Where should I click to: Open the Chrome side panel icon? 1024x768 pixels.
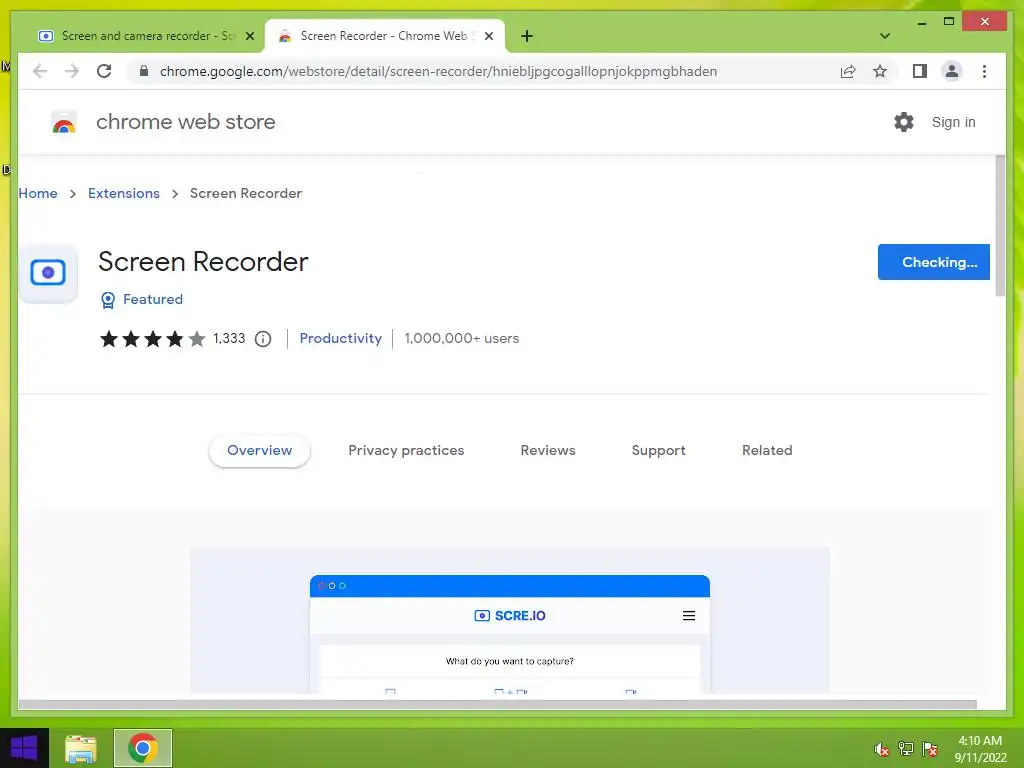920,71
